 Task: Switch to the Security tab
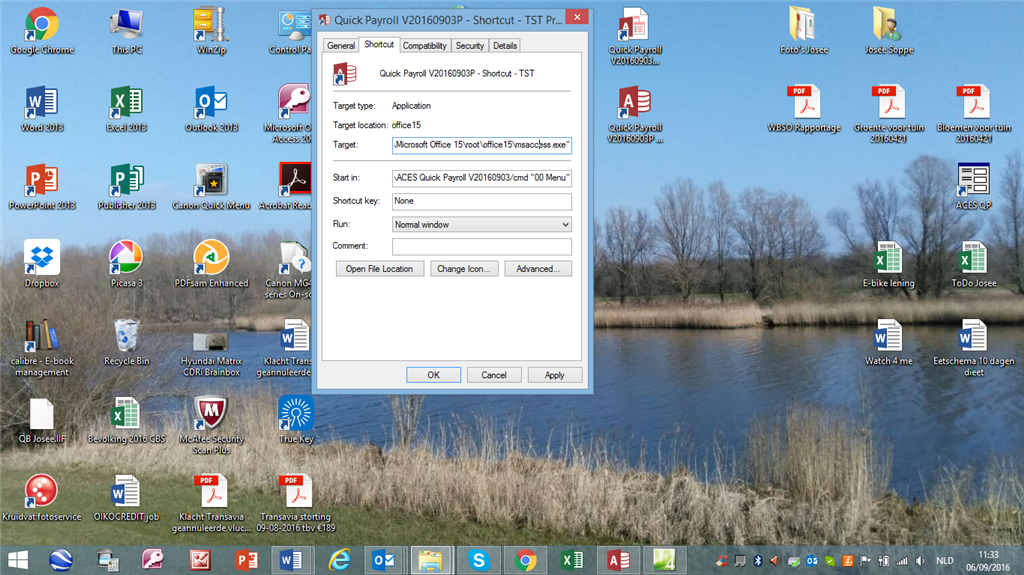coord(470,46)
